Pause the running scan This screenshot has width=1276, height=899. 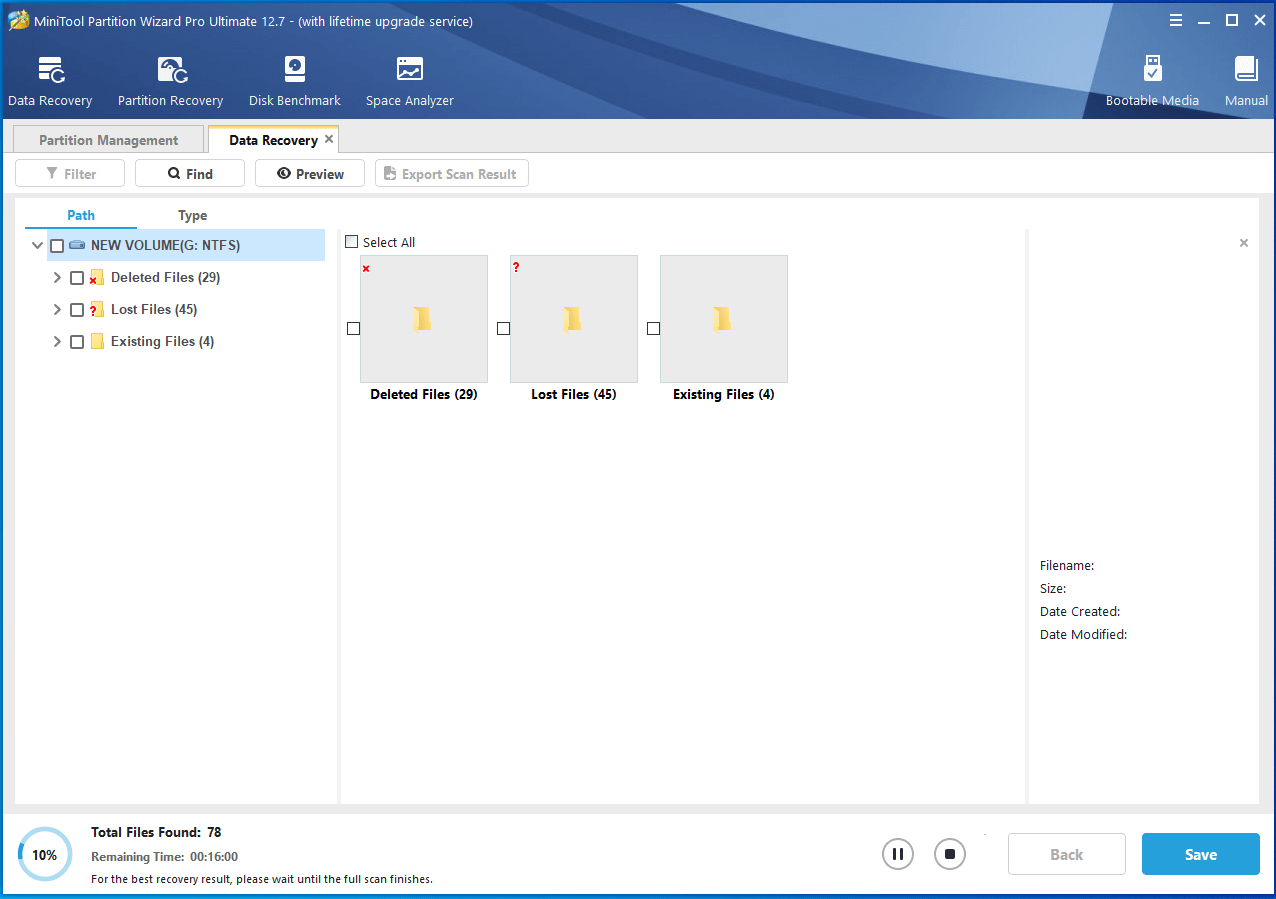(x=898, y=854)
